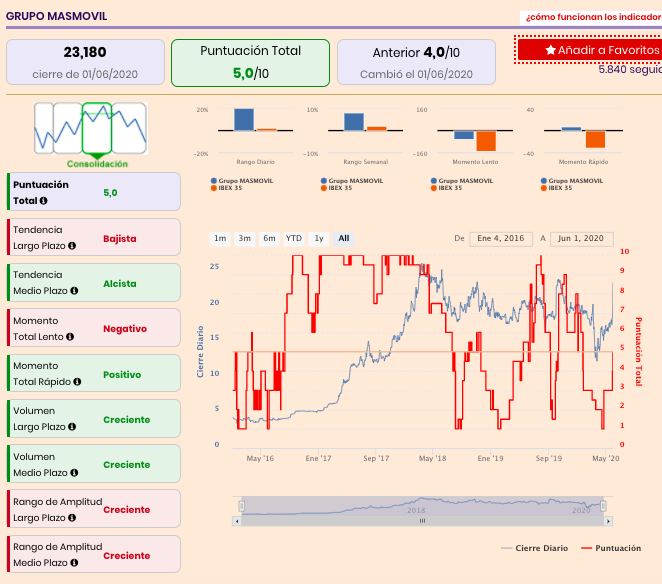Click the star icon in Añadir a Favoritos
The image size is (662, 584).
coord(551,50)
